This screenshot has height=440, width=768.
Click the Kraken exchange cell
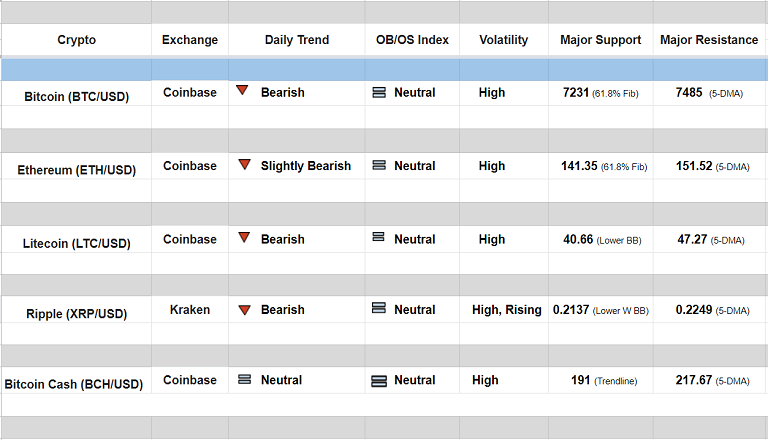tap(190, 310)
